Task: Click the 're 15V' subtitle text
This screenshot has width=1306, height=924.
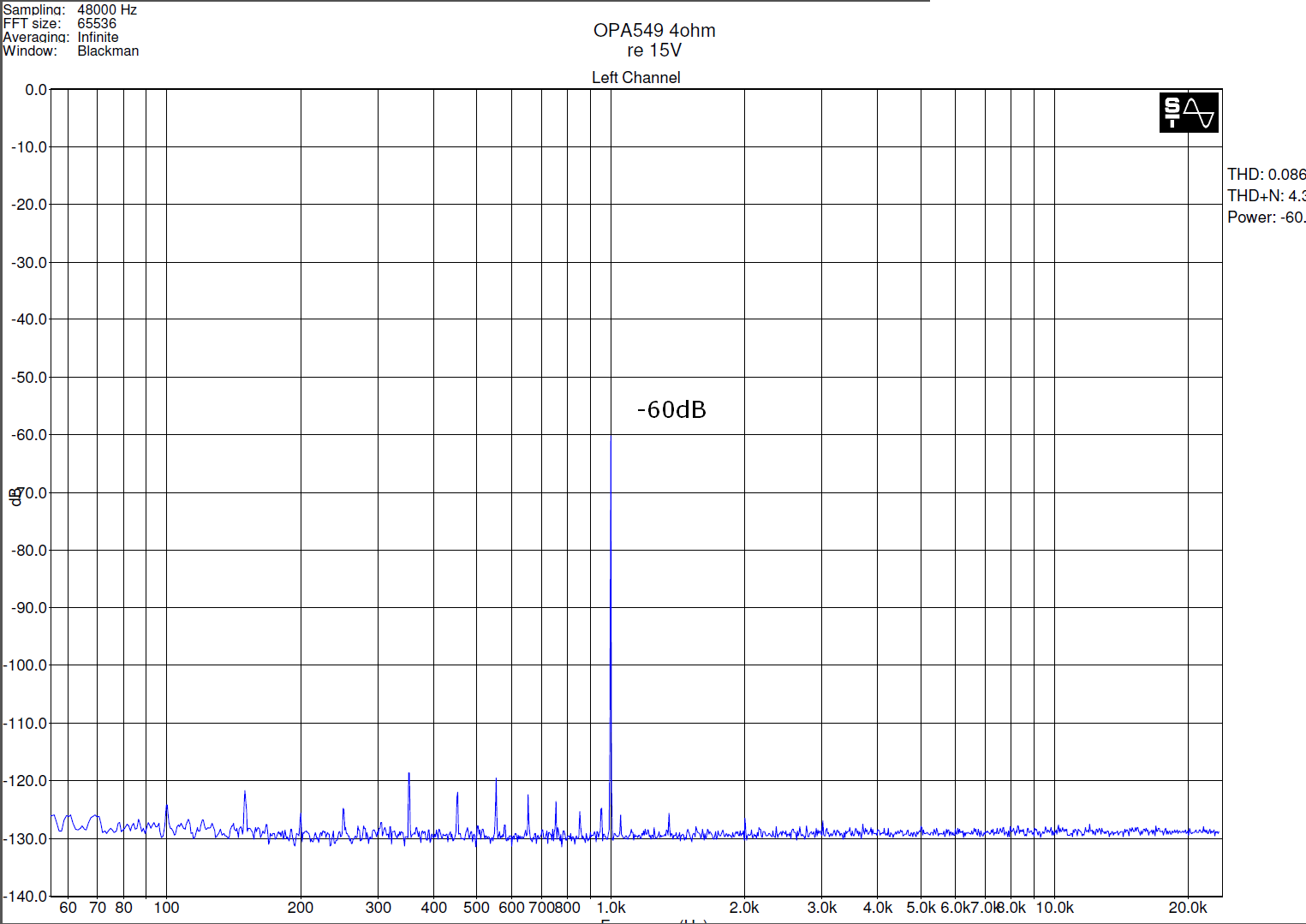Action: [x=654, y=50]
